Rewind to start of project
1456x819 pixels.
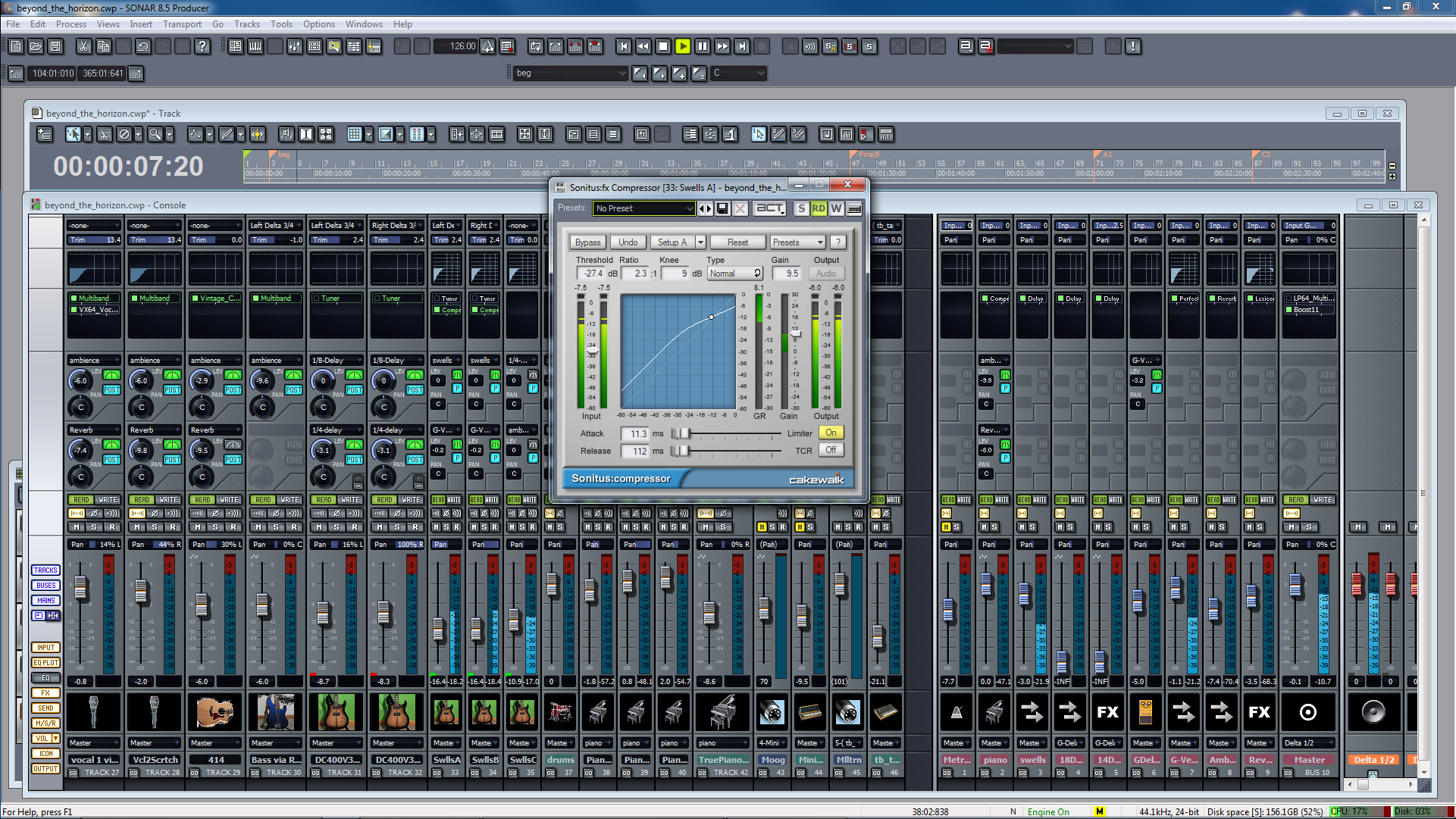[624, 46]
